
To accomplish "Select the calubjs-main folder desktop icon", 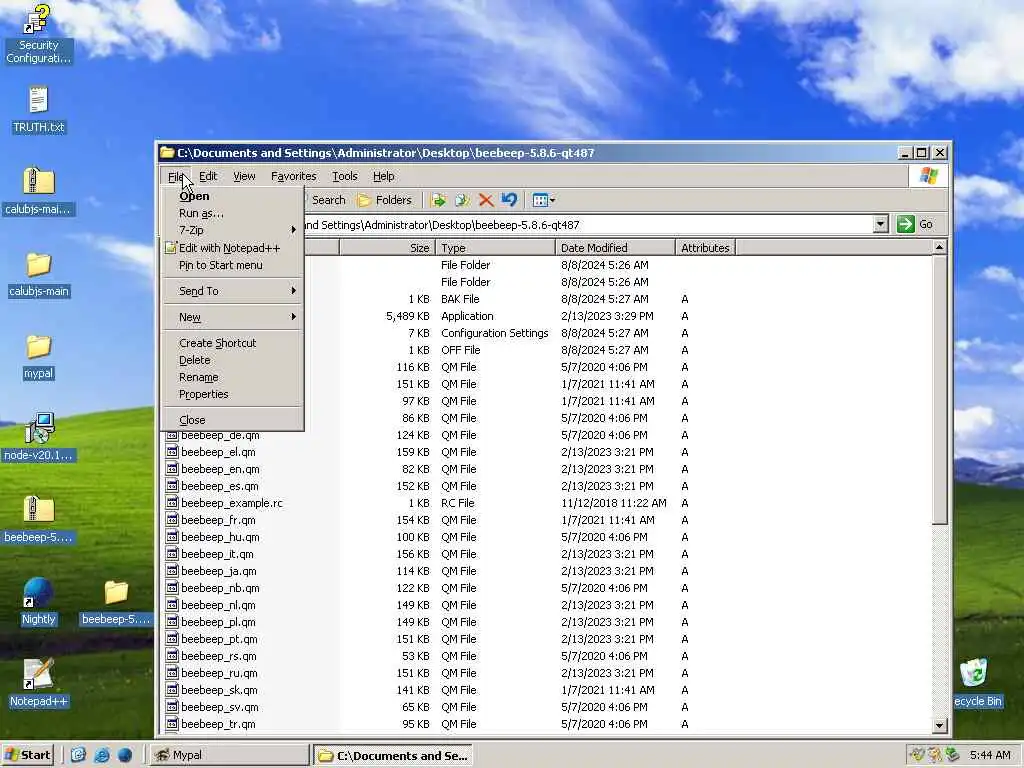I will (x=39, y=274).
